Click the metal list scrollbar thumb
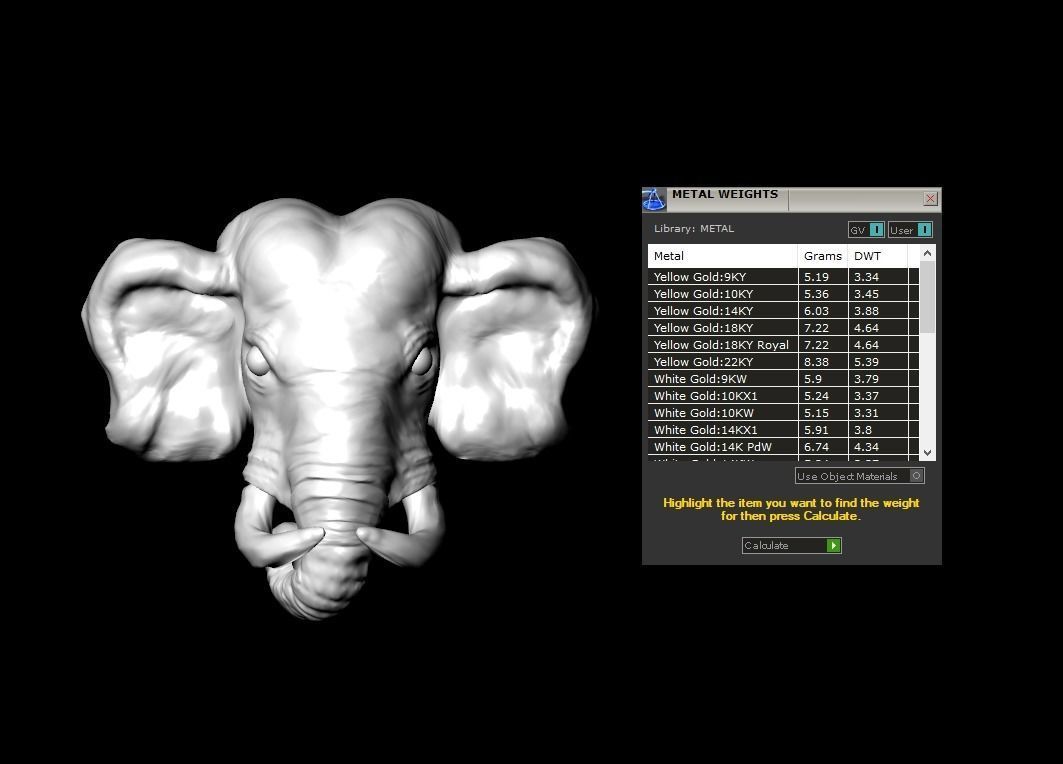 pyautogui.click(x=927, y=297)
